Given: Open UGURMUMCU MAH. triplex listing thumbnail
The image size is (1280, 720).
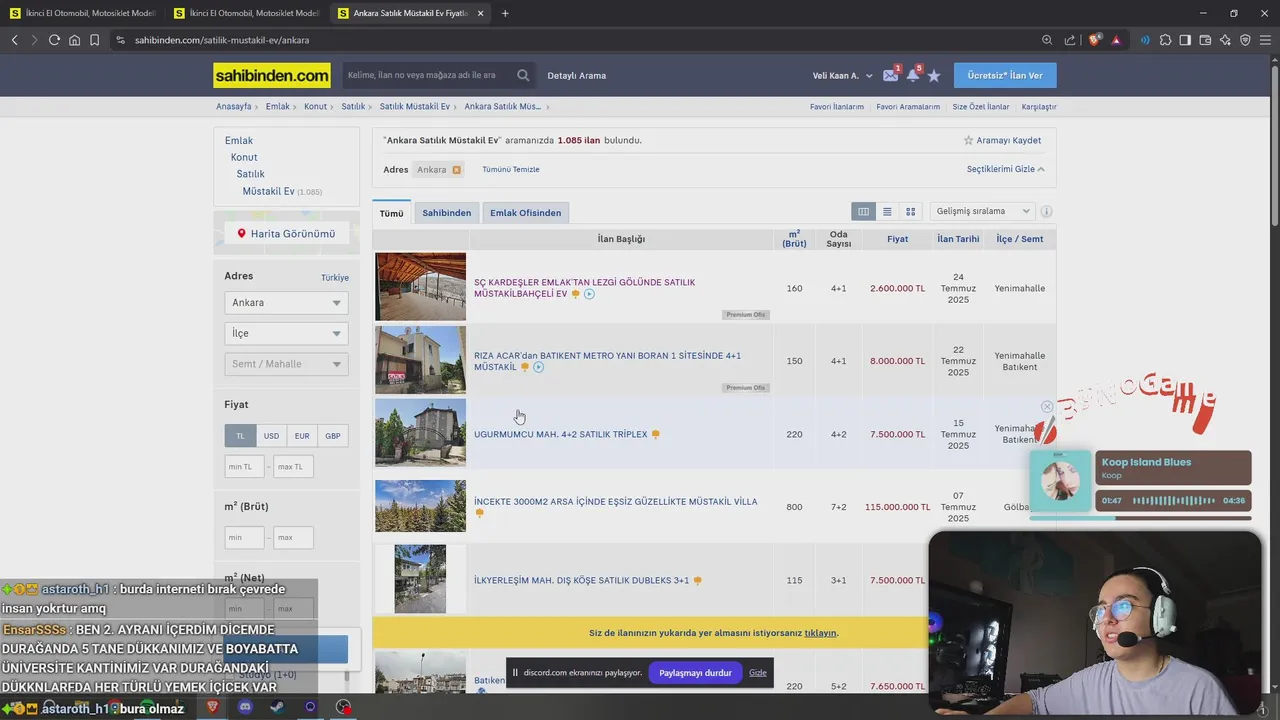Looking at the screenshot, I should coord(420,433).
